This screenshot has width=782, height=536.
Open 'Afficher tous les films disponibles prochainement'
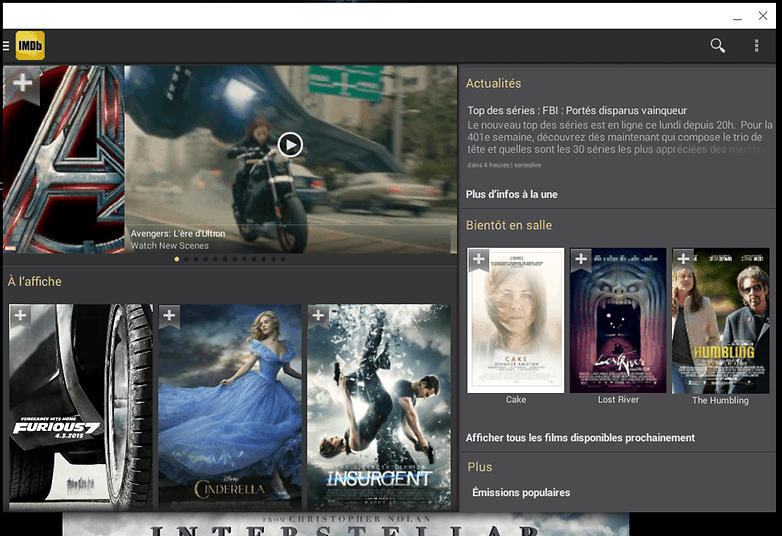(x=580, y=438)
